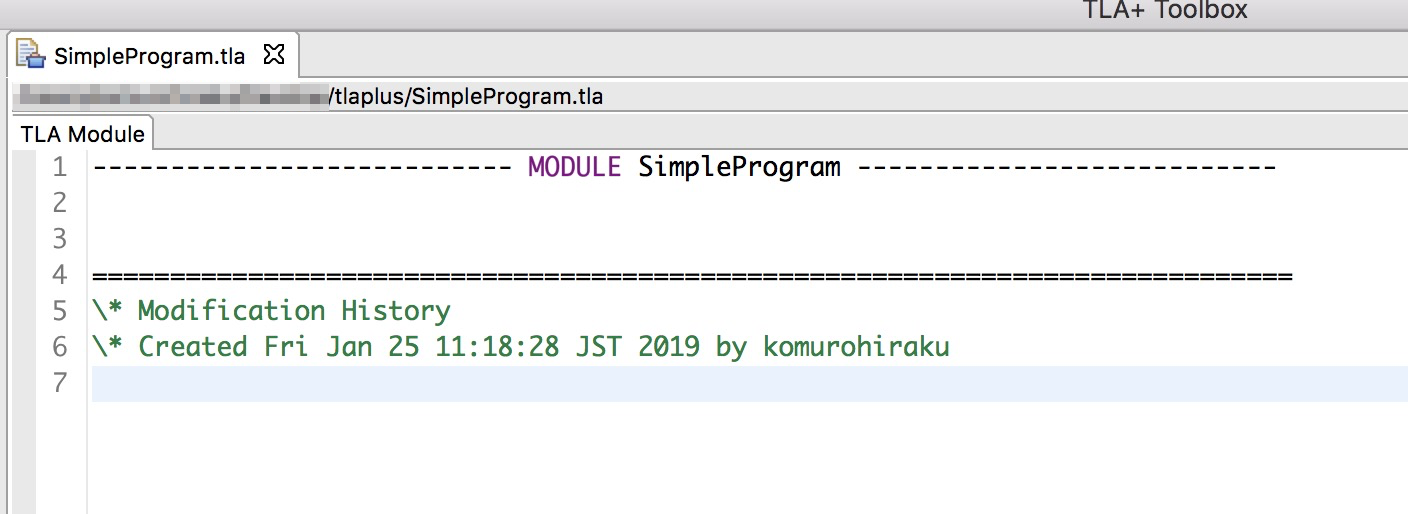This screenshot has width=1408, height=514.
Task: Click line number 5 in the gutter
Action: coord(60,311)
